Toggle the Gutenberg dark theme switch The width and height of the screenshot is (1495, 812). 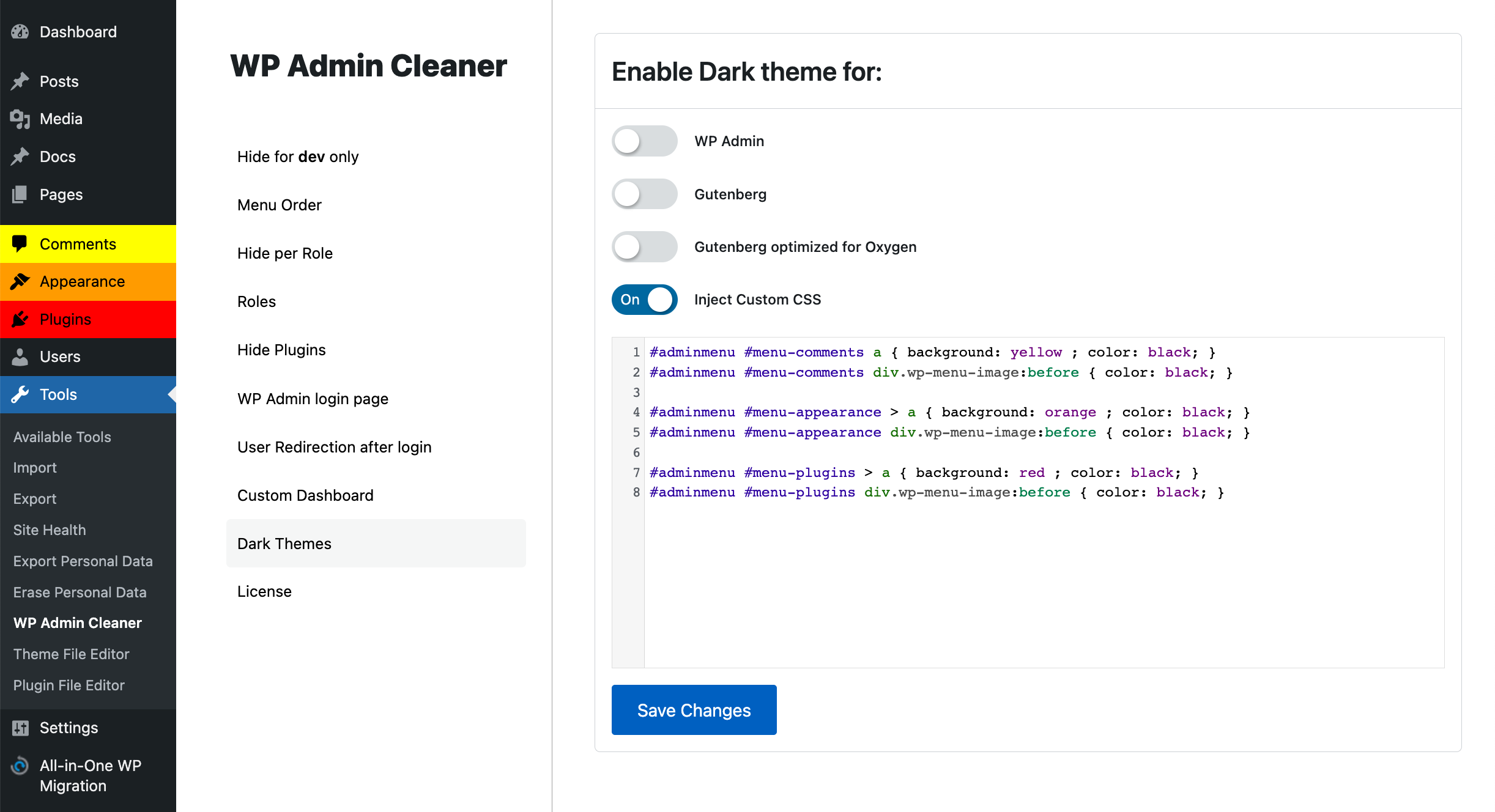[x=644, y=194]
